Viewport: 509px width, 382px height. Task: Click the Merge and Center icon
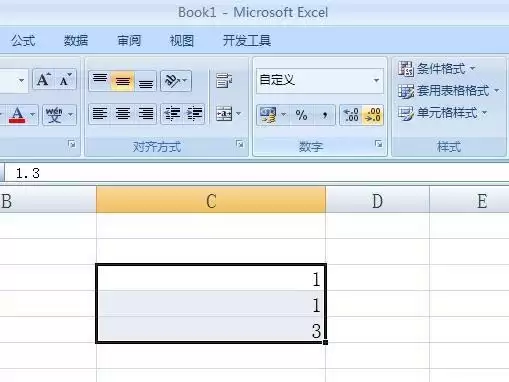coord(224,114)
